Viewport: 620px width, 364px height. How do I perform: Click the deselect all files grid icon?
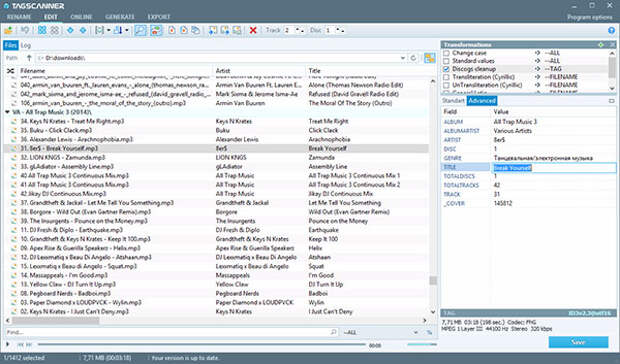coord(55,30)
